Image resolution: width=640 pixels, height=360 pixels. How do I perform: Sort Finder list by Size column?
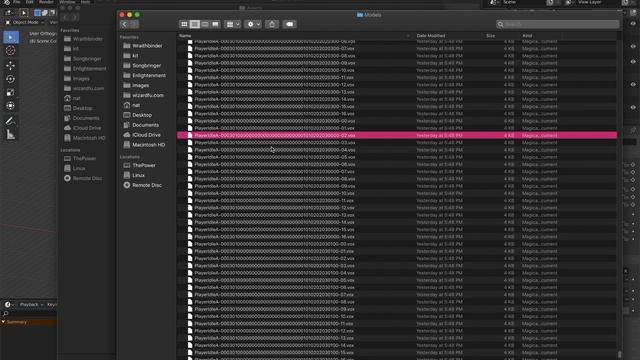[x=491, y=36]
